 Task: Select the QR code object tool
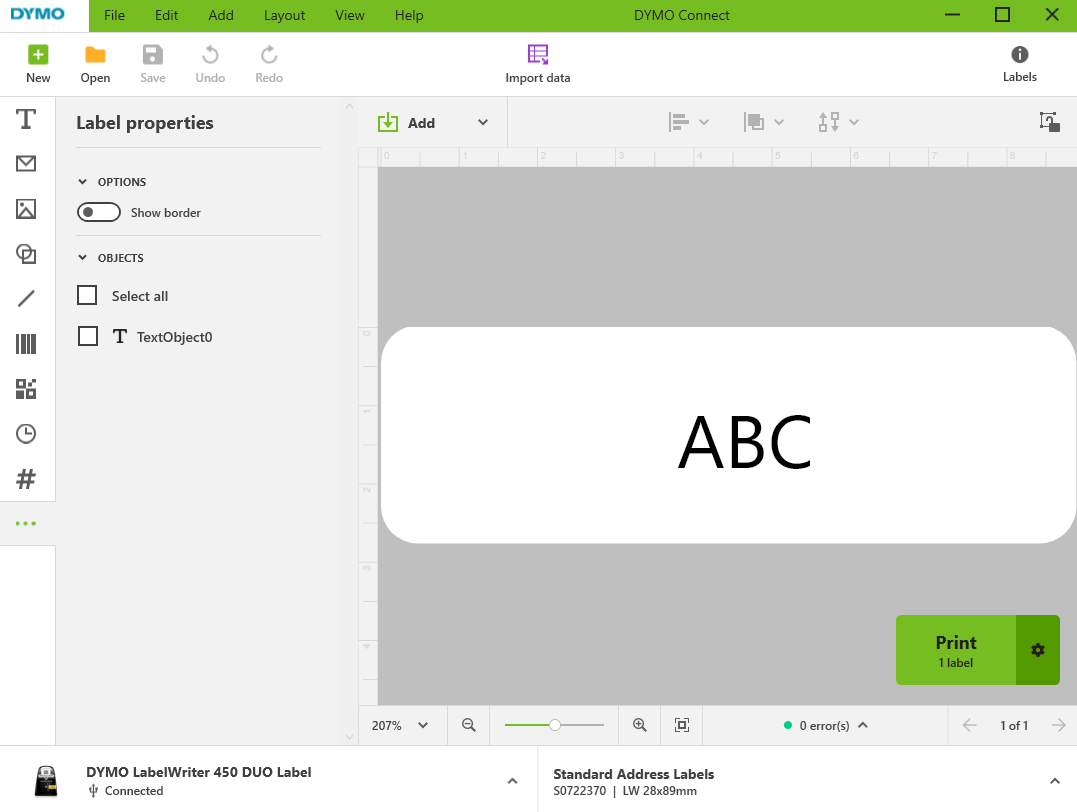click(26, 389)
